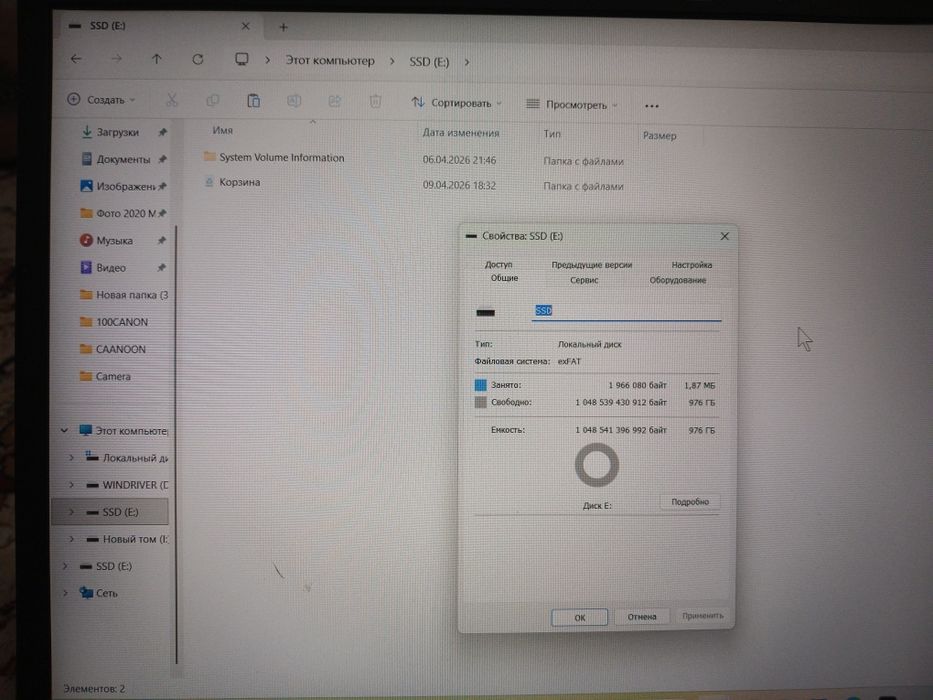Image resolution: width=933 pixels, height=700 pixels.
Task: Switch to Общие tab in properties
Action: pos(504,278)
